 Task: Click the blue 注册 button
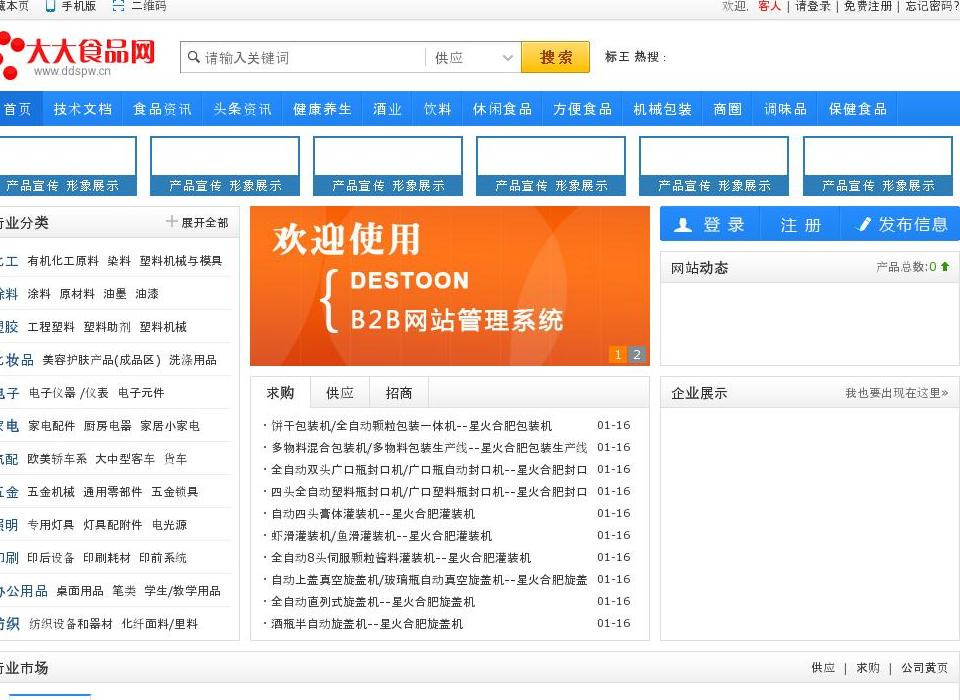coord(800,224)
